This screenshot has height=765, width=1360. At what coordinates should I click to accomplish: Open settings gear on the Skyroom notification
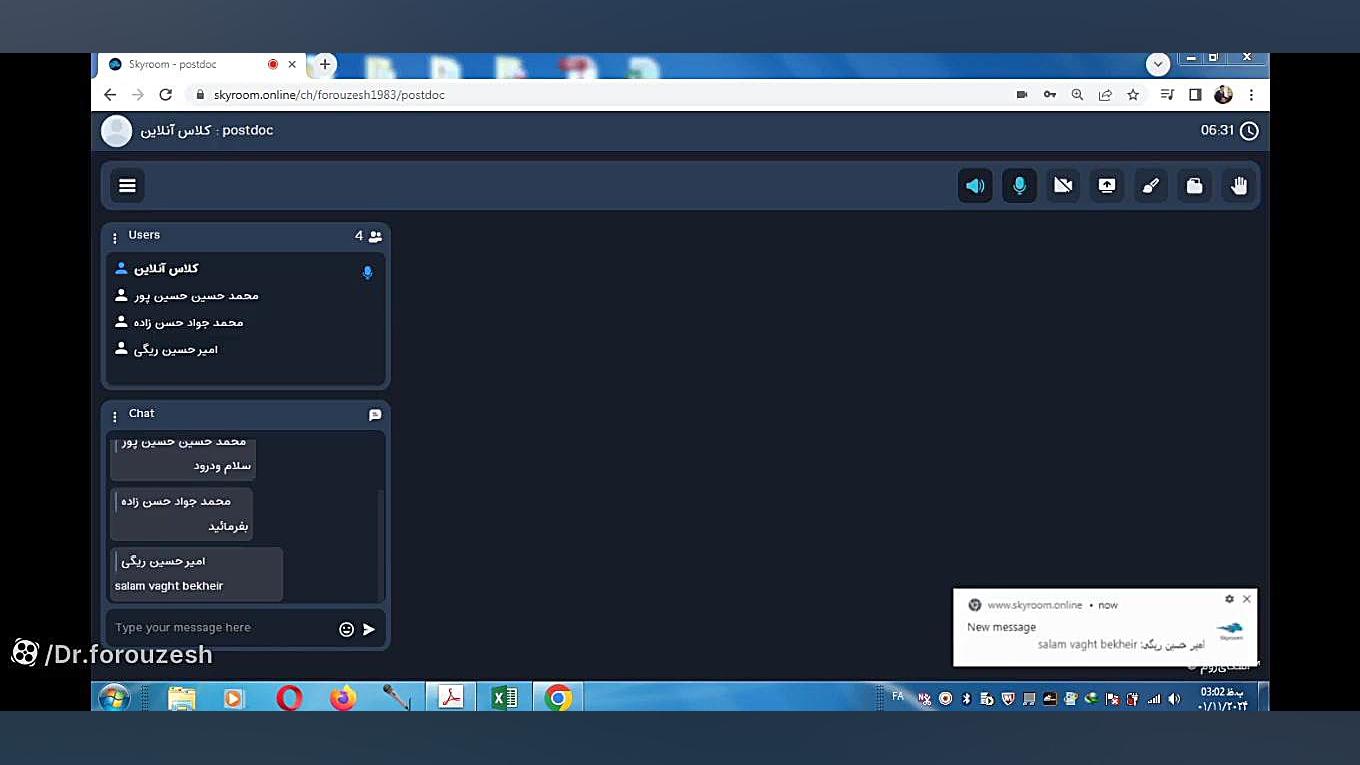(1229, 599)
